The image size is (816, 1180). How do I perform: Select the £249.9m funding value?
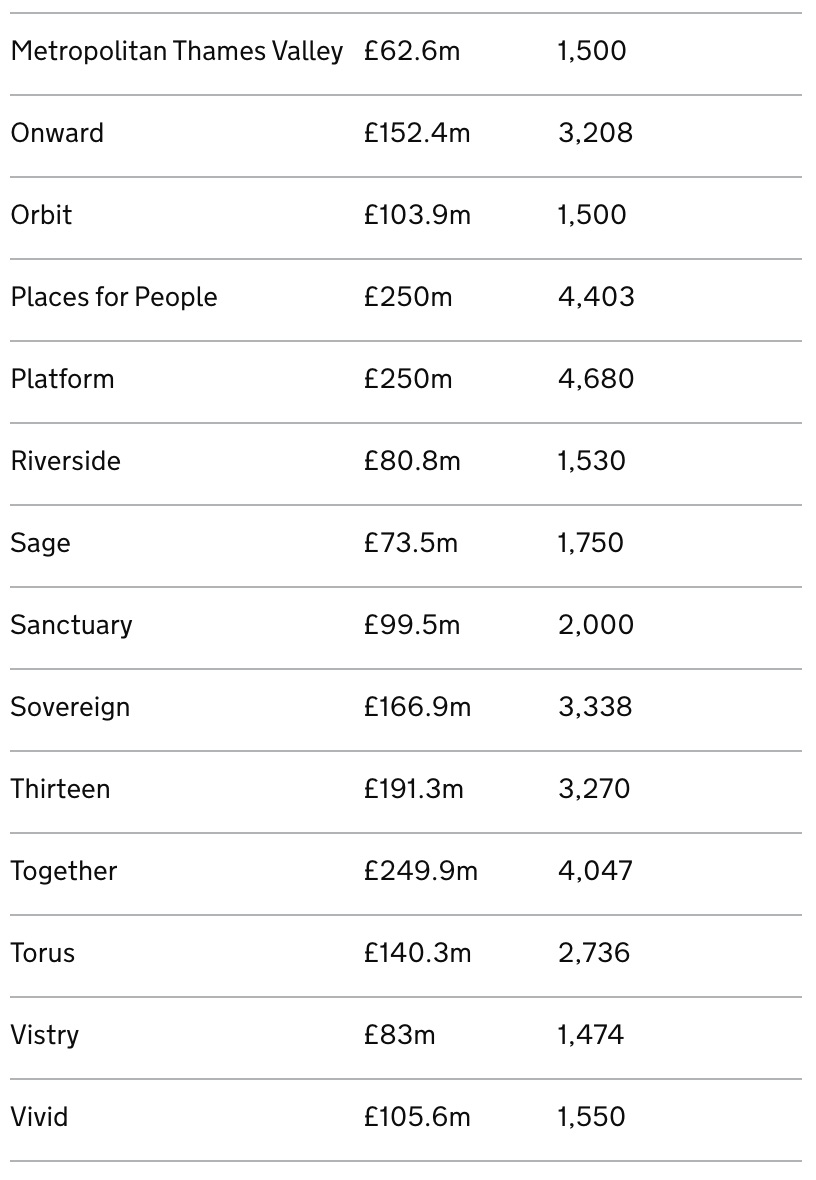click(x=421, y=871)
